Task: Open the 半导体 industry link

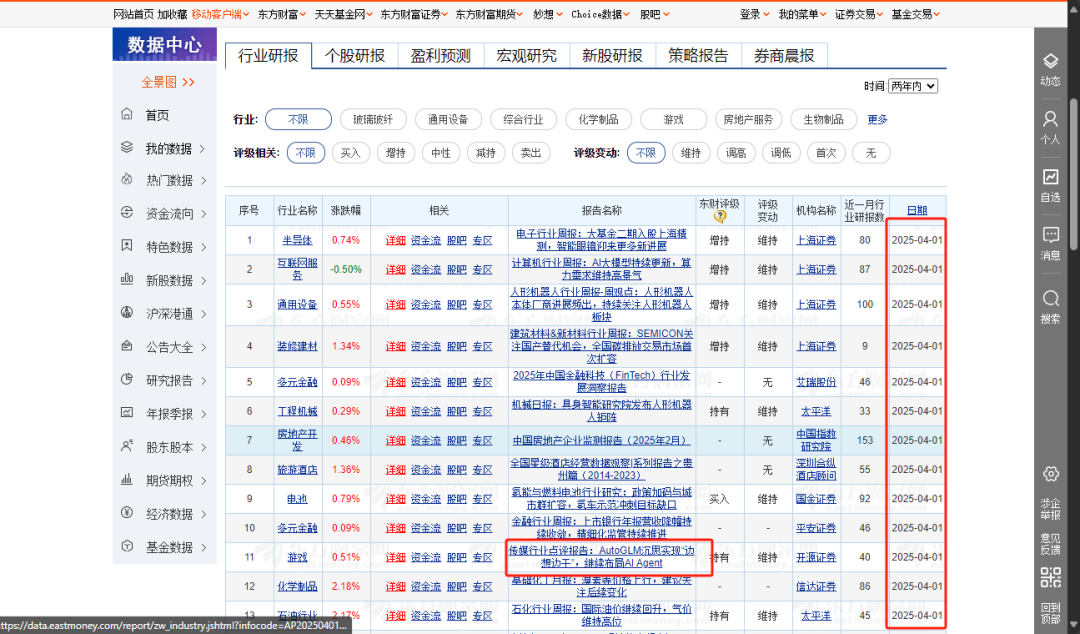Action: (298, 240)
